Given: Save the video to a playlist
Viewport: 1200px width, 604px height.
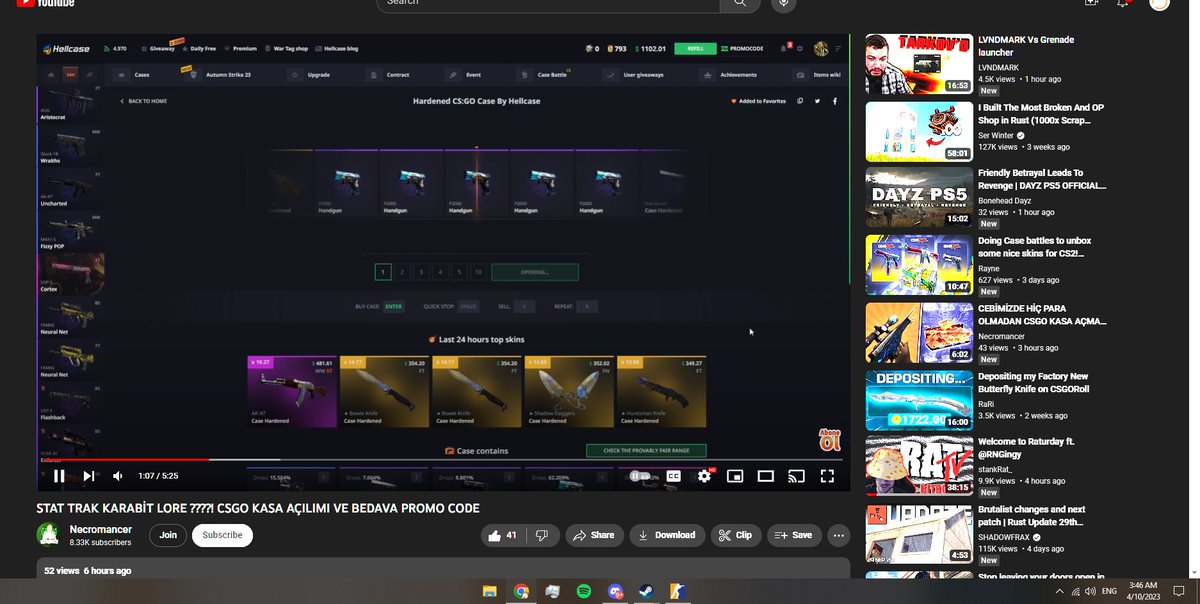Looking at the screenshot, I should click(794, 535).
